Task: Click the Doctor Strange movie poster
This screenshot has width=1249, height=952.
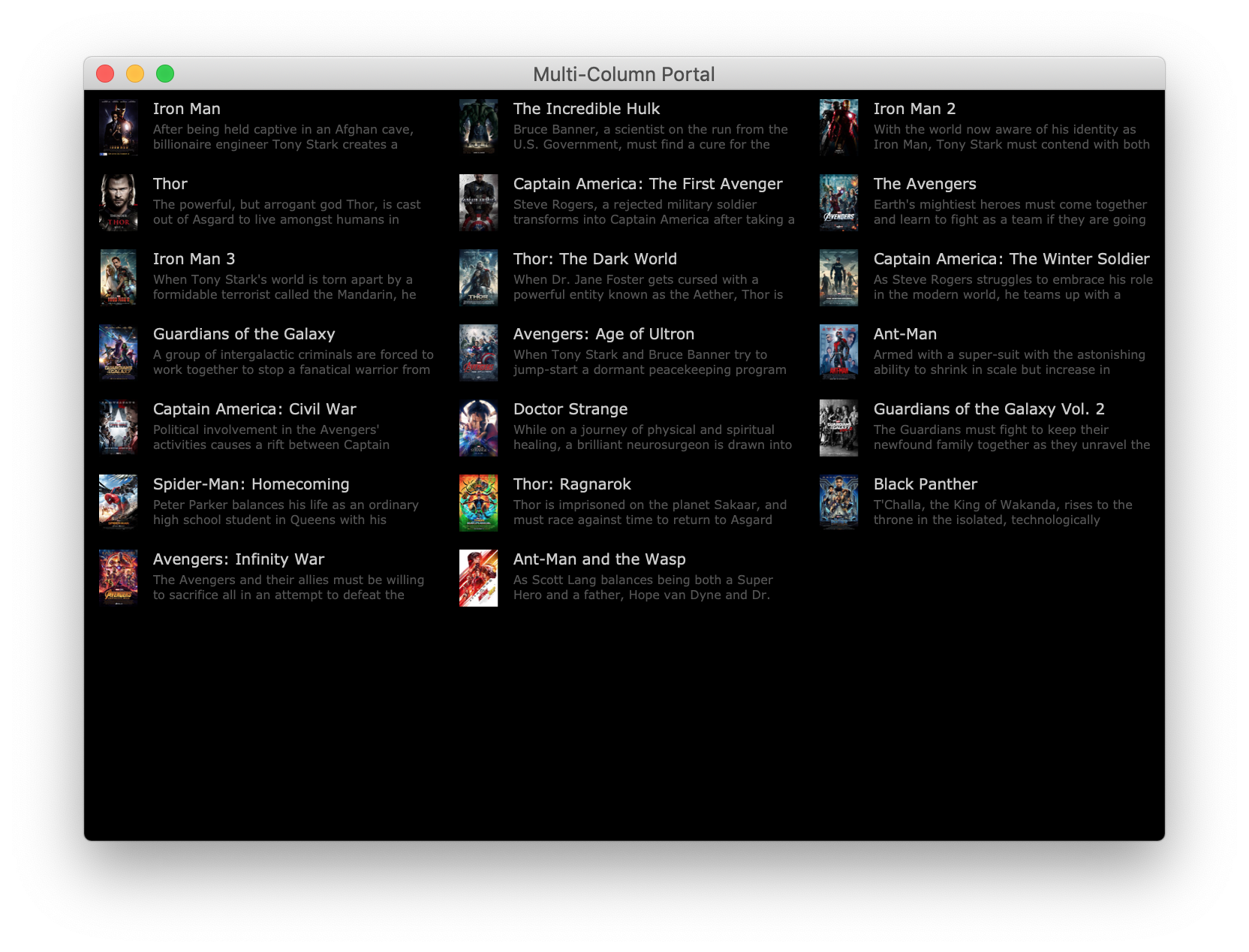Action: click(478, 428)
